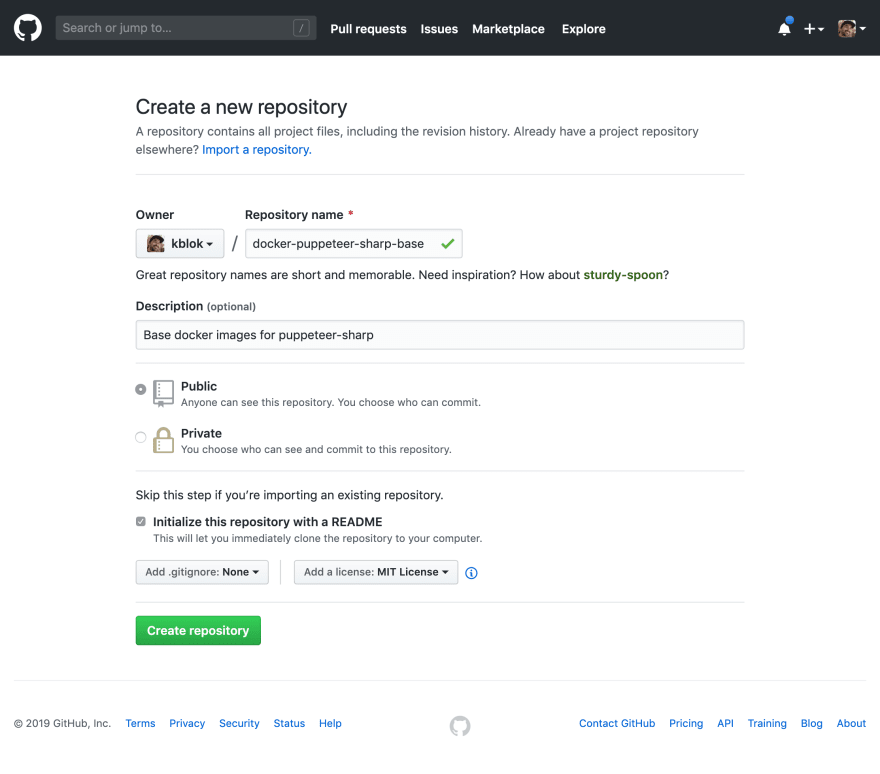
Task: Open Explore in the top navigation
Action: point(584,29)
